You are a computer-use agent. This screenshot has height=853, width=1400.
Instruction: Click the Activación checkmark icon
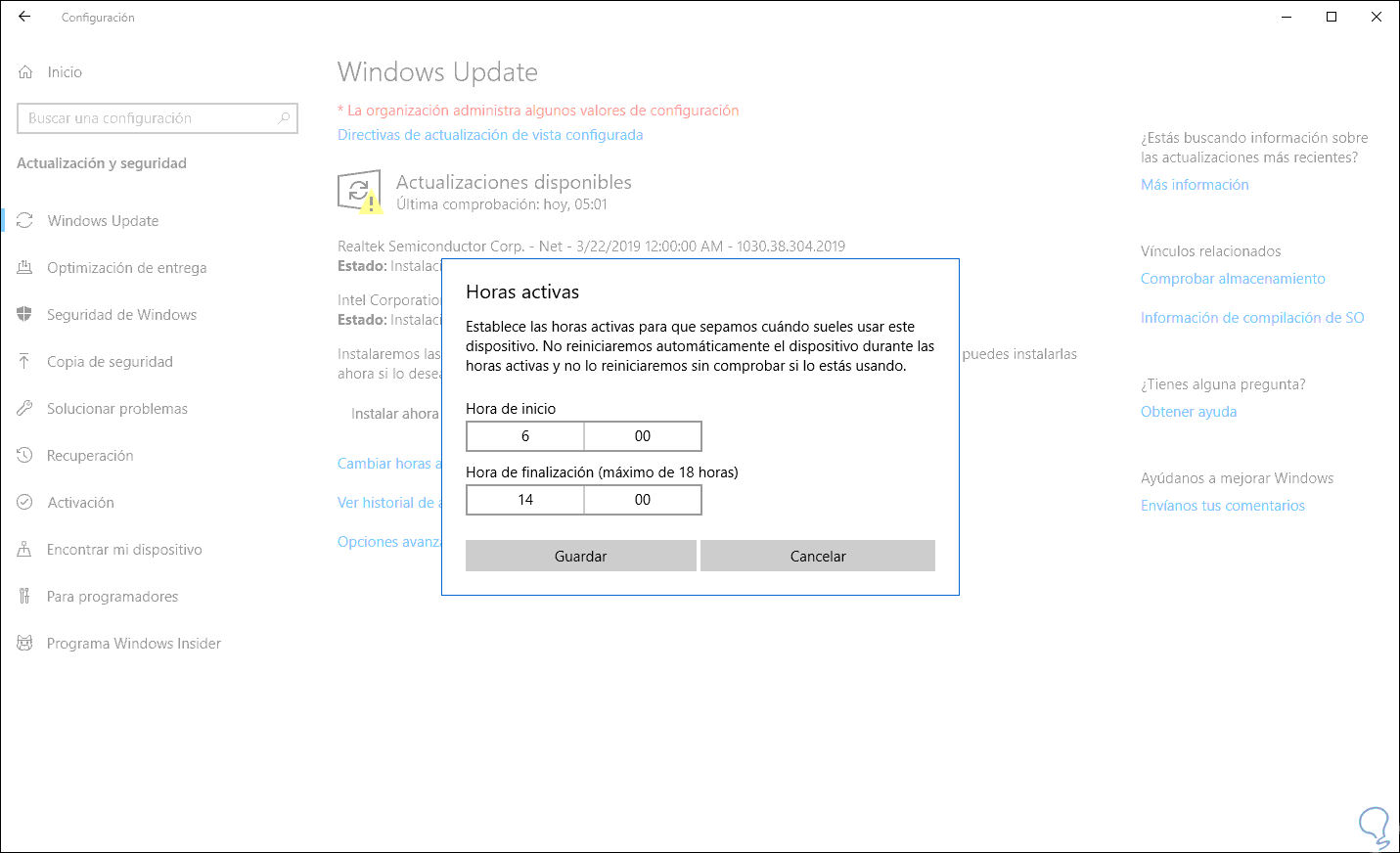[25, 503]
